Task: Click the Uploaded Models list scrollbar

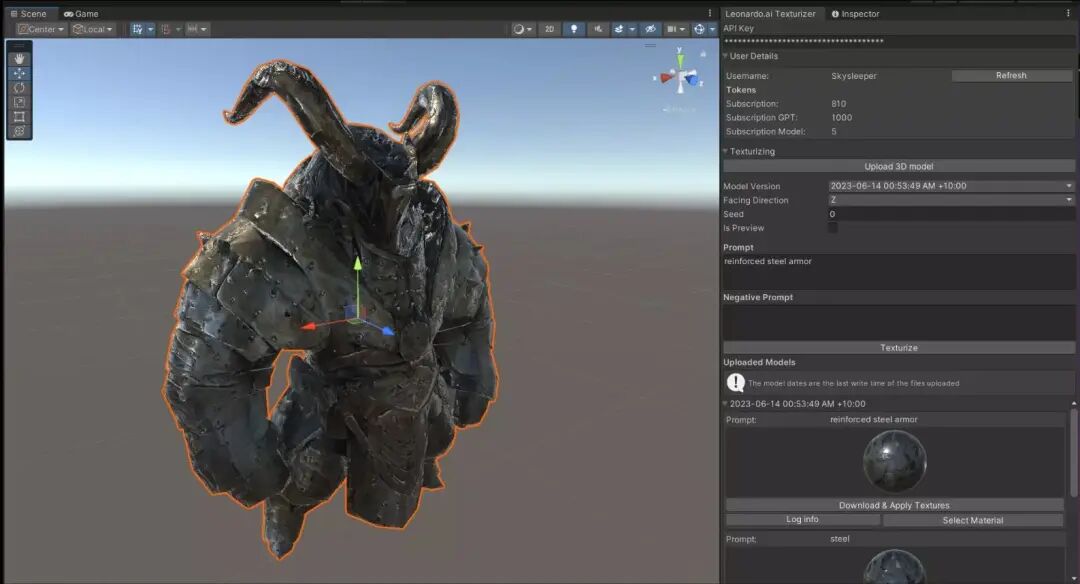Action: 1074,452
